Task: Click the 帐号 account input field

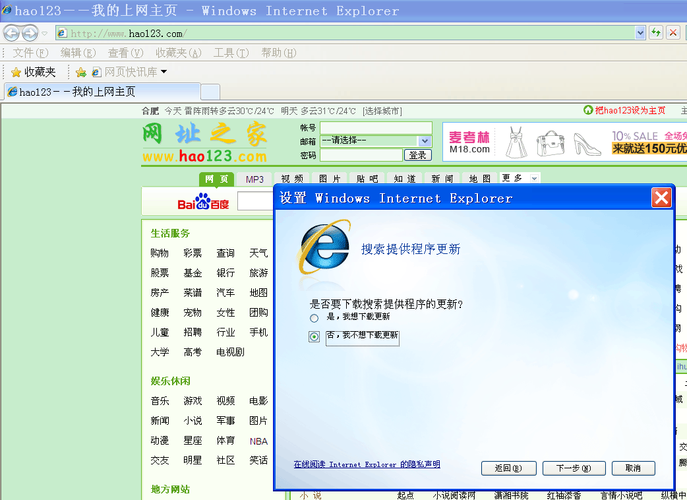Action: click(376, 128)
